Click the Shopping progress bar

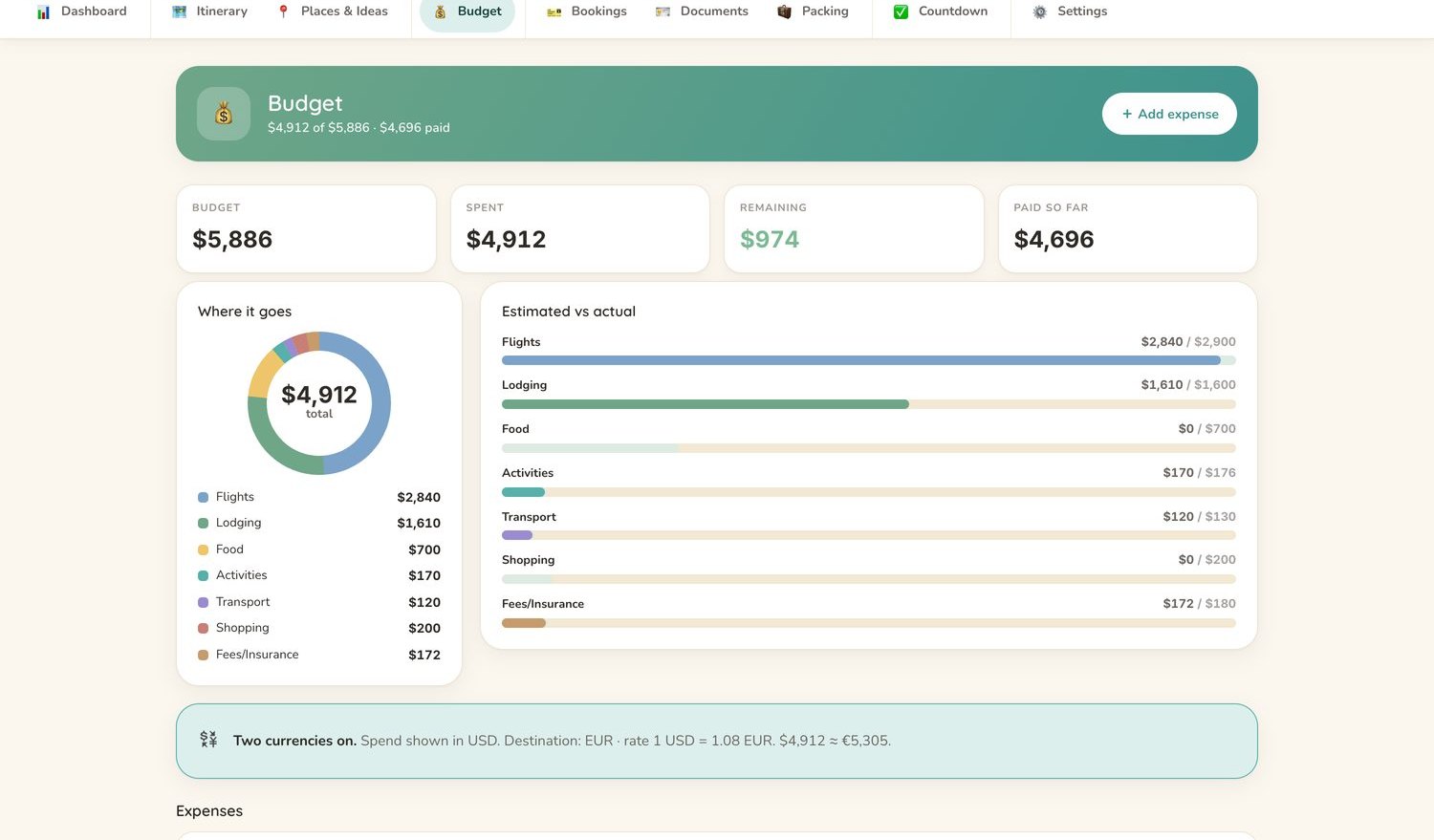click(869, 579)
